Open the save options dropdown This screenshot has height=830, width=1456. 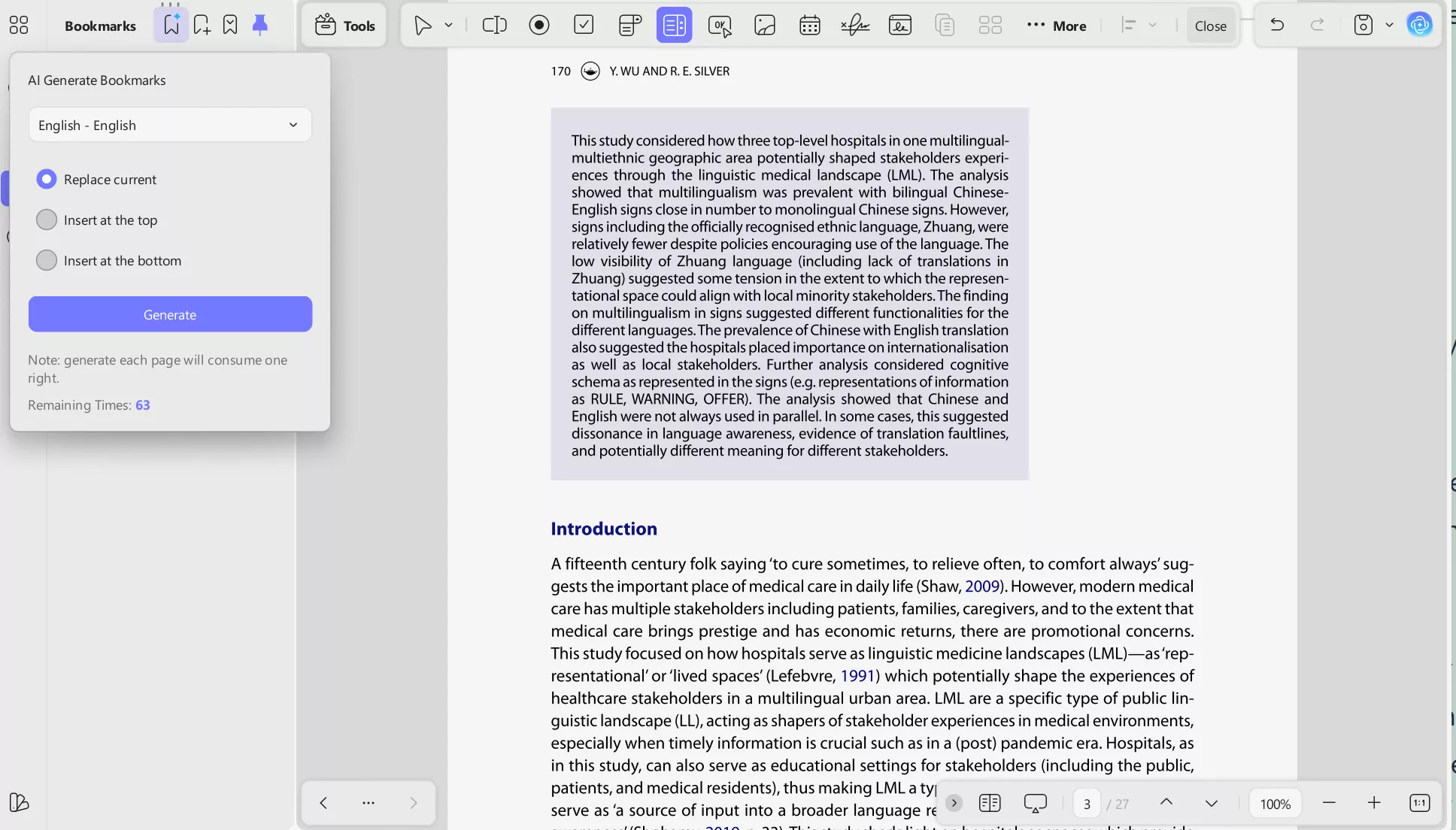(1388, 25)
